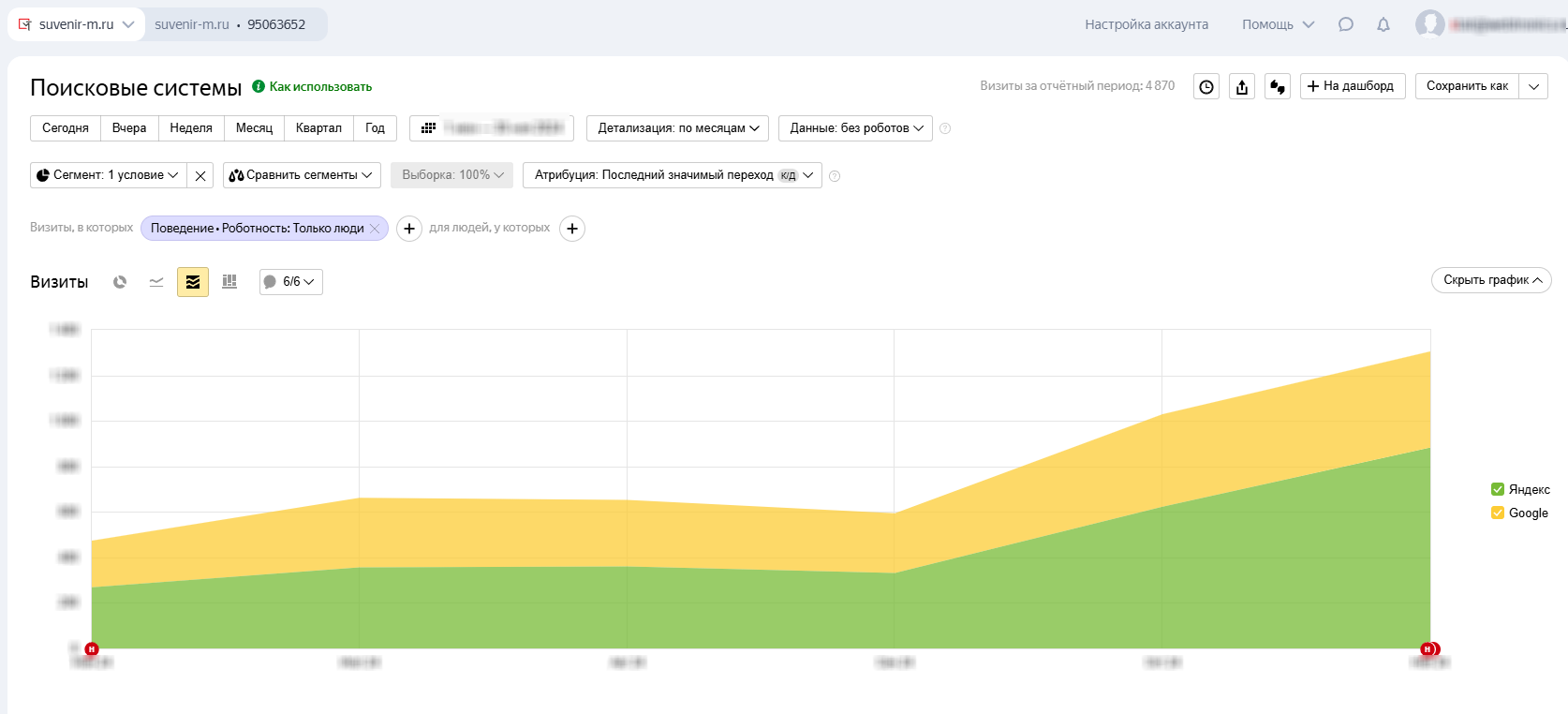Screen dimensions: 1568x714
Task: Toggle the stacked area chart view
Action: pyautogui.click(x=193, y=282)
